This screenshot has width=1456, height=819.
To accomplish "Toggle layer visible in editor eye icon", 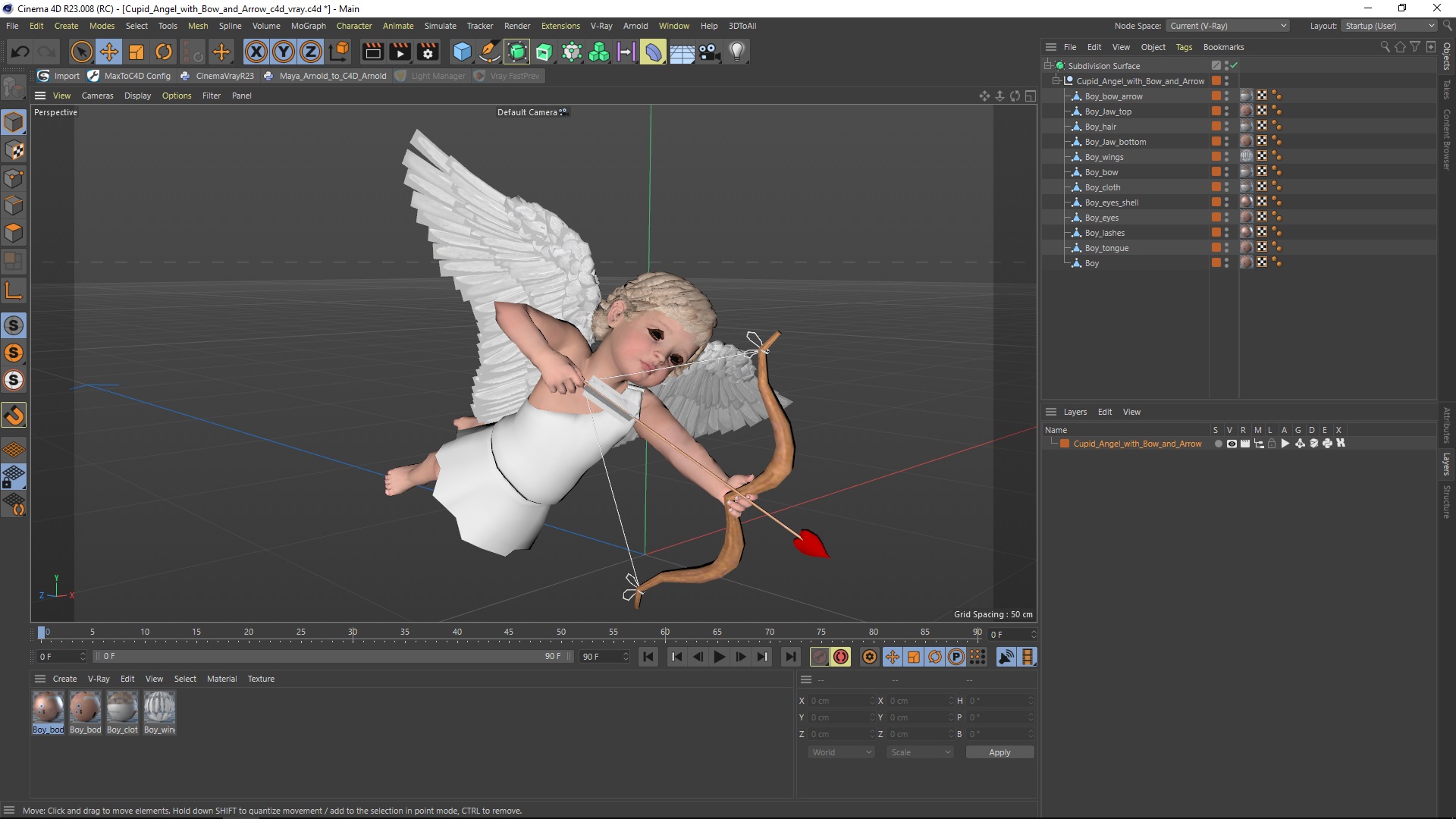I will [1232, 444].
